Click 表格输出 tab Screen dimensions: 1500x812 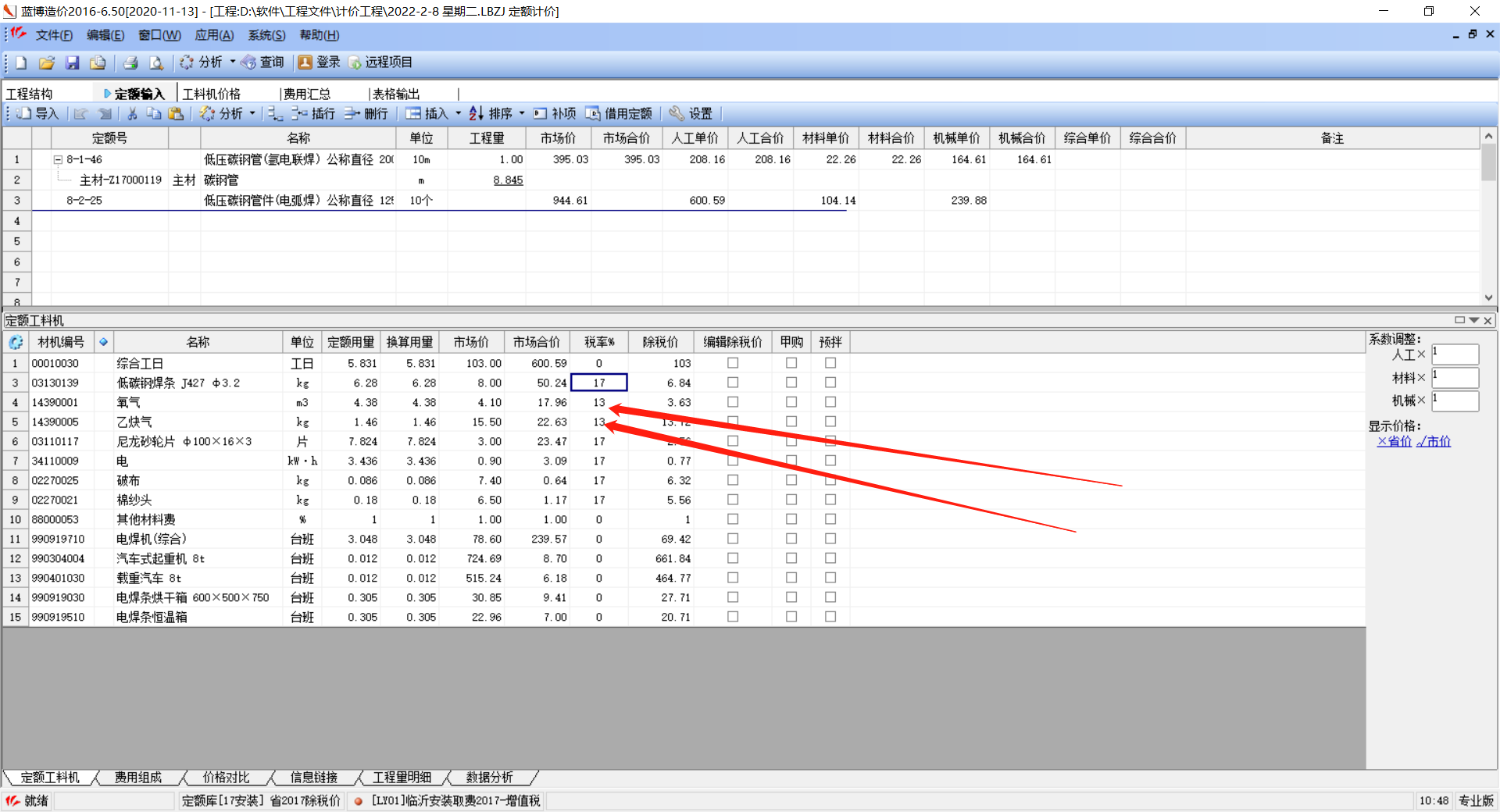pos(396,94)
